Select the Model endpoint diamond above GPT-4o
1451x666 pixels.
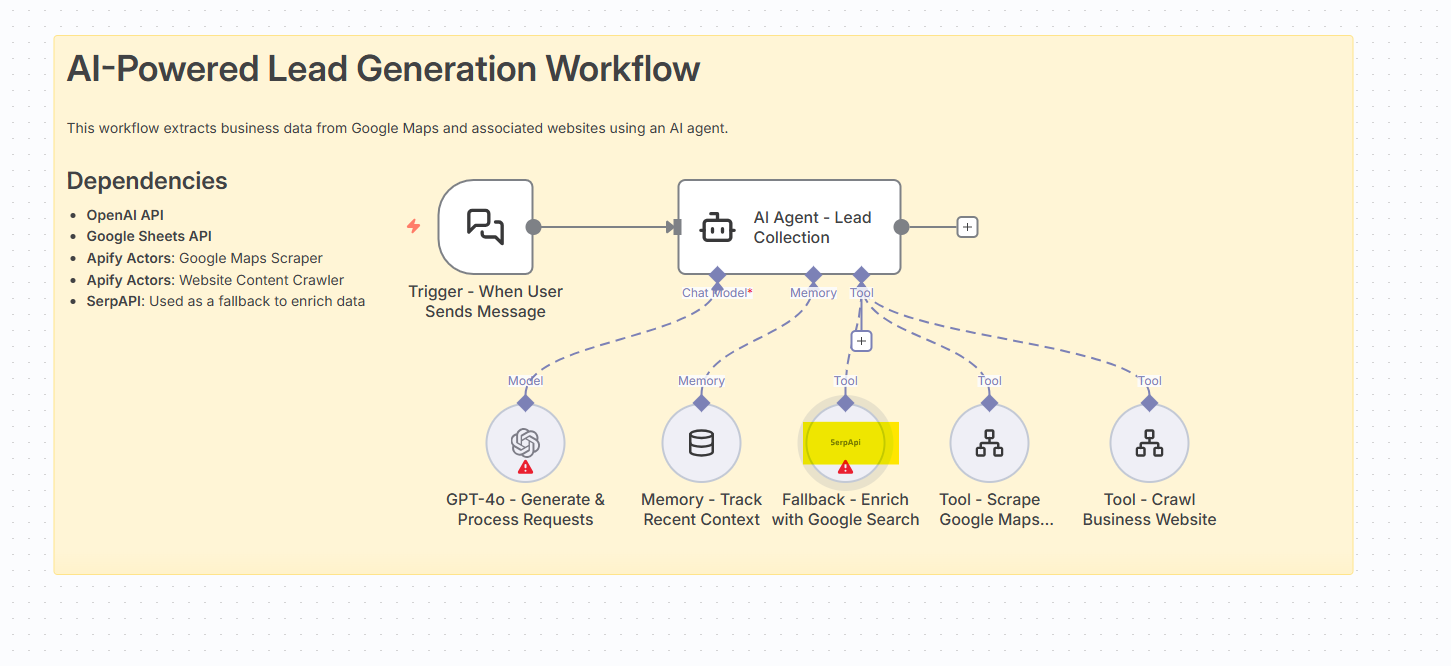(525, 402)
